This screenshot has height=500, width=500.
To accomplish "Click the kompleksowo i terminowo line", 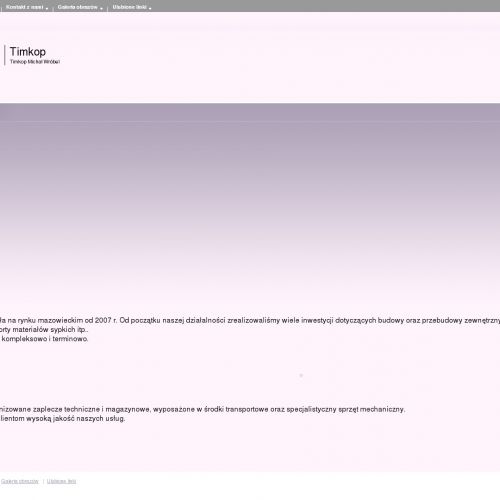I will (44, 339).
